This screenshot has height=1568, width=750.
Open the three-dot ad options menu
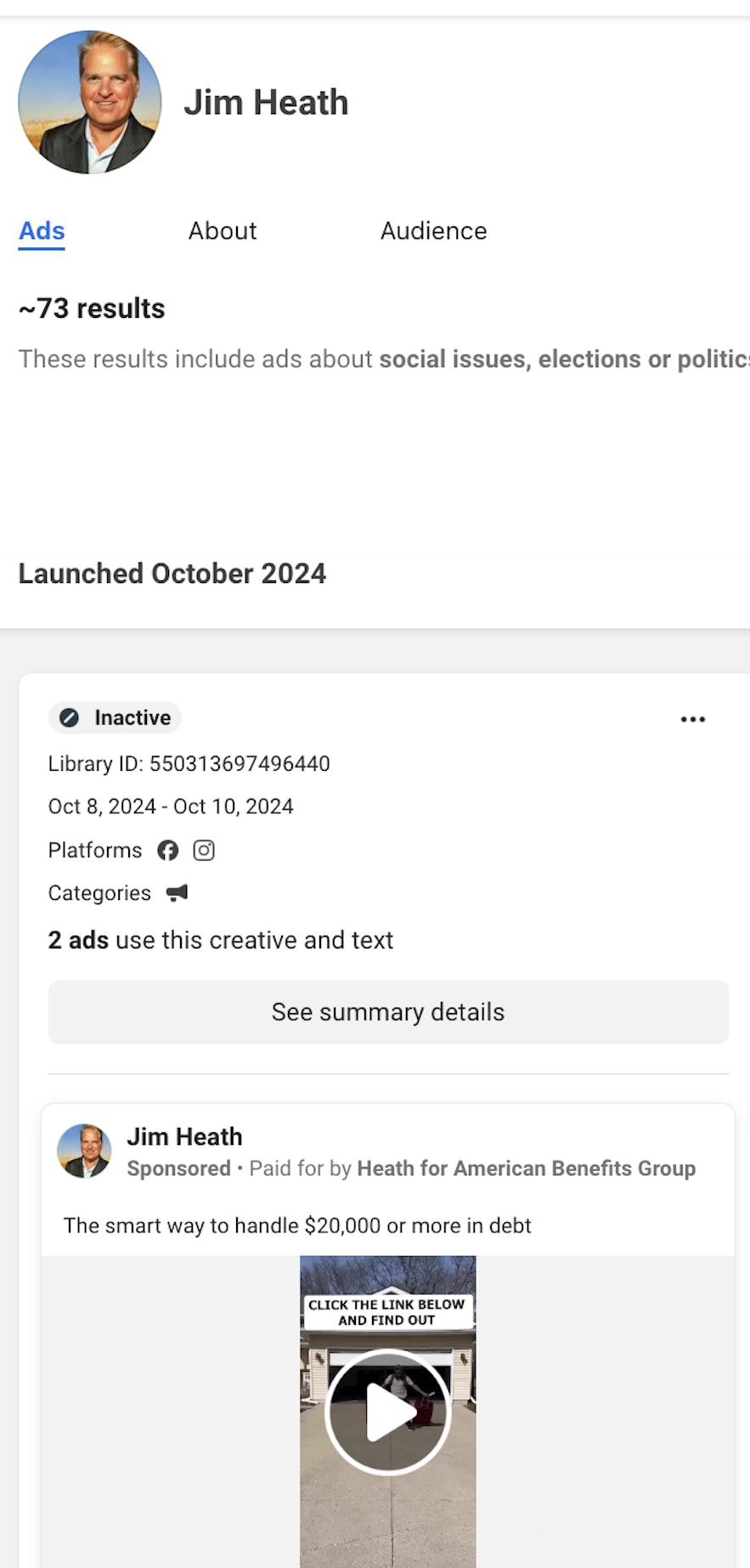click(x=692, y=719)
